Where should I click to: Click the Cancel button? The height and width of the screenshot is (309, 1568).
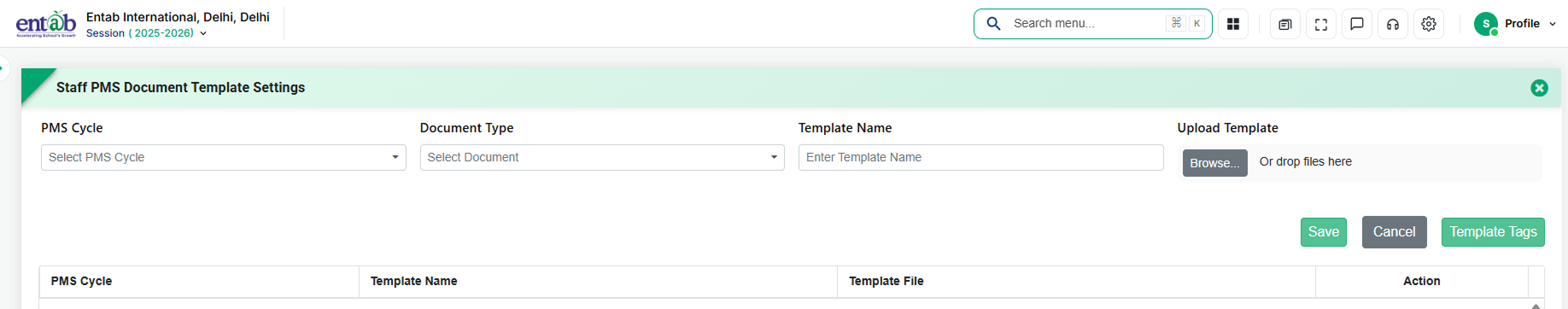(1395, 232)
